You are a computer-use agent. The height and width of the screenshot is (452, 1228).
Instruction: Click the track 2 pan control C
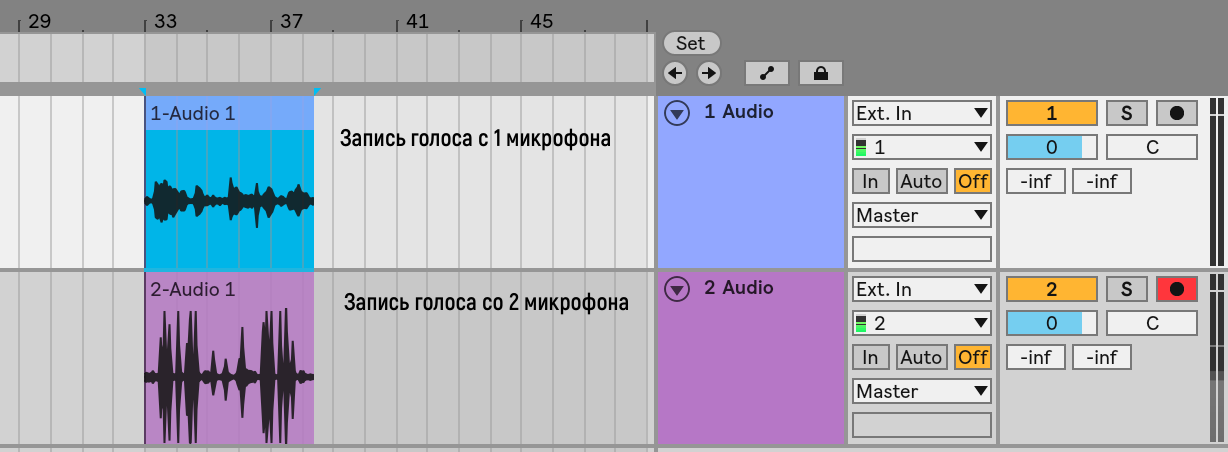(x=1152, y=323)
